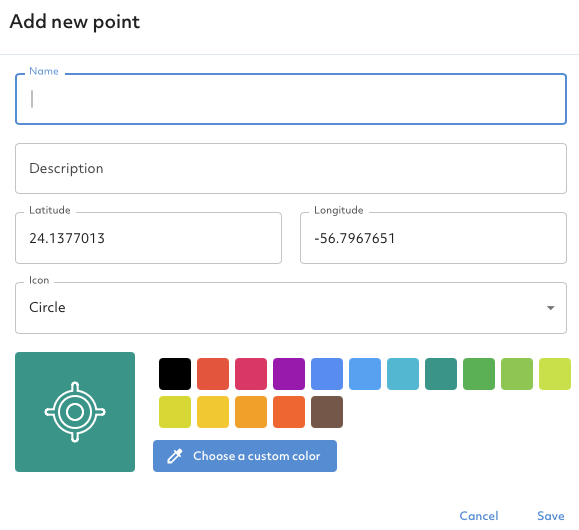The image size is (579, 530).
Task: Click the Name input field
Action: pos(291,99)
